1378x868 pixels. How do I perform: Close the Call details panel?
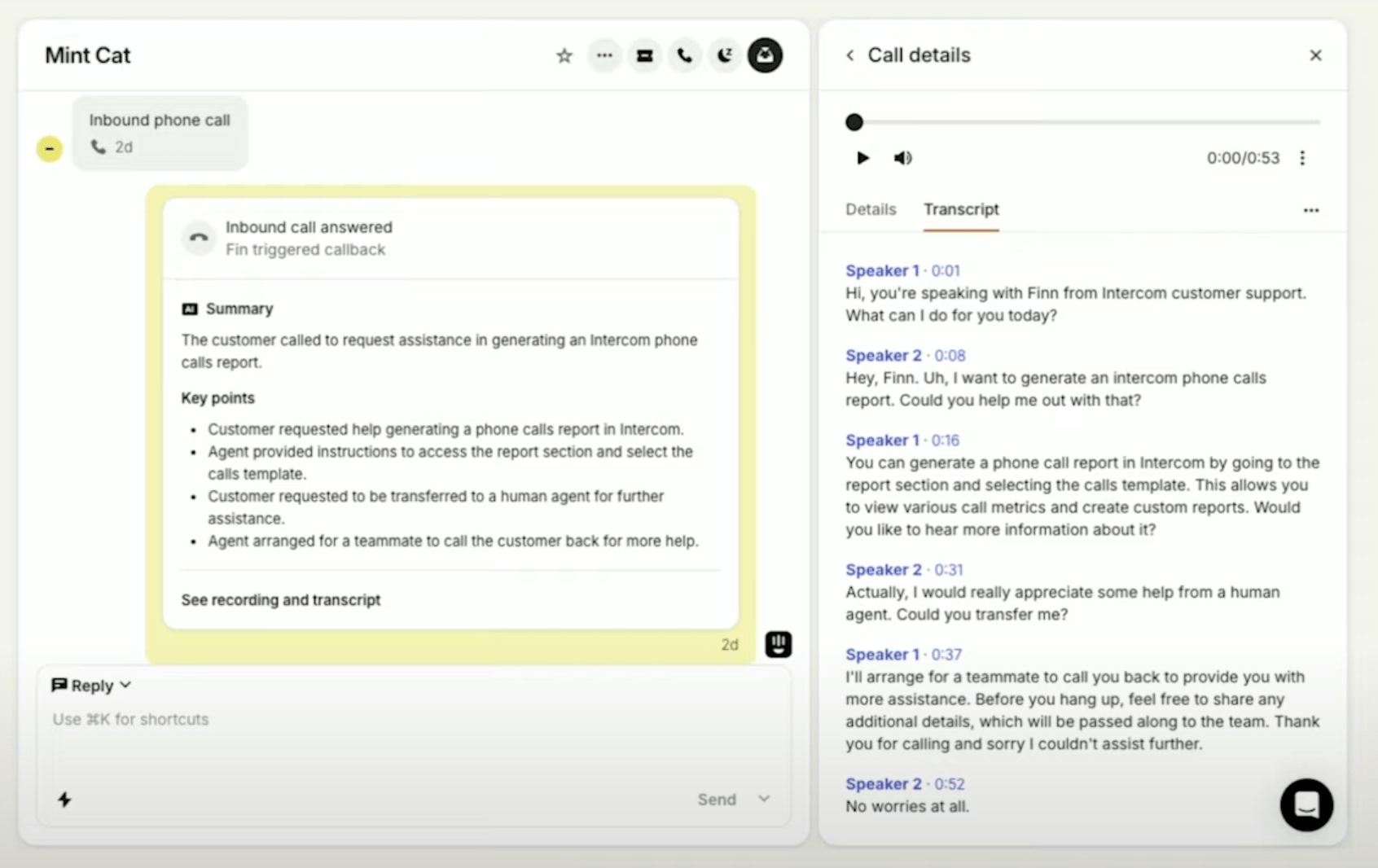click(1315, 55)
